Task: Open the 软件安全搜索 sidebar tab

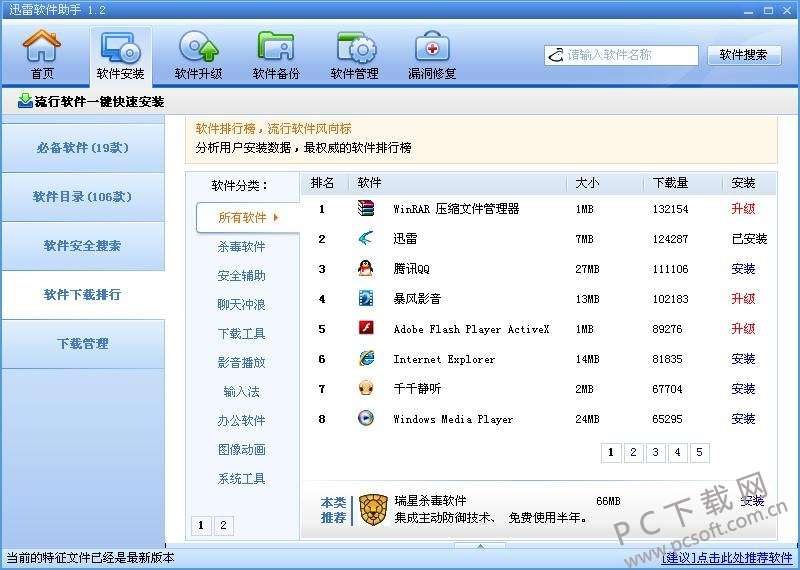Action: point(83,246)
